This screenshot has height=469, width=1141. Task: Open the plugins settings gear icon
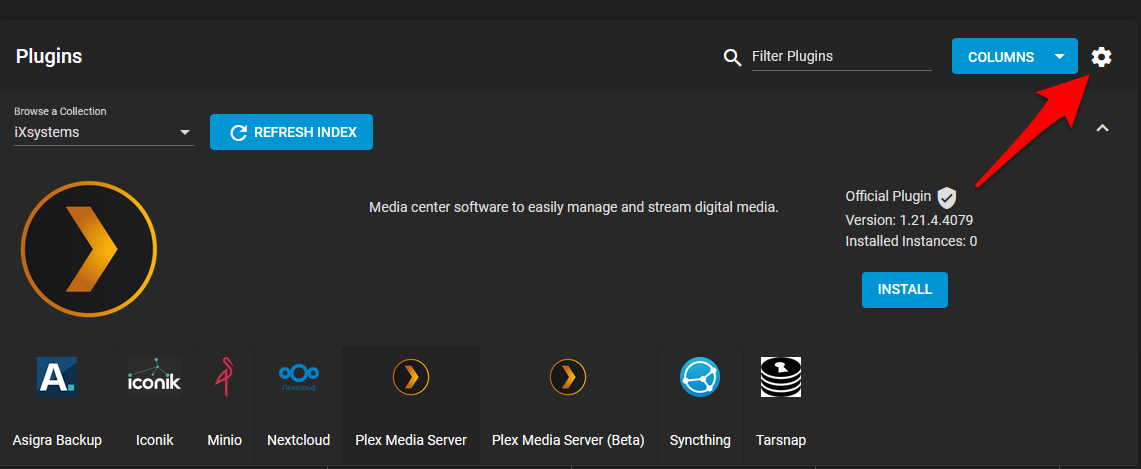coord(1101,57)
